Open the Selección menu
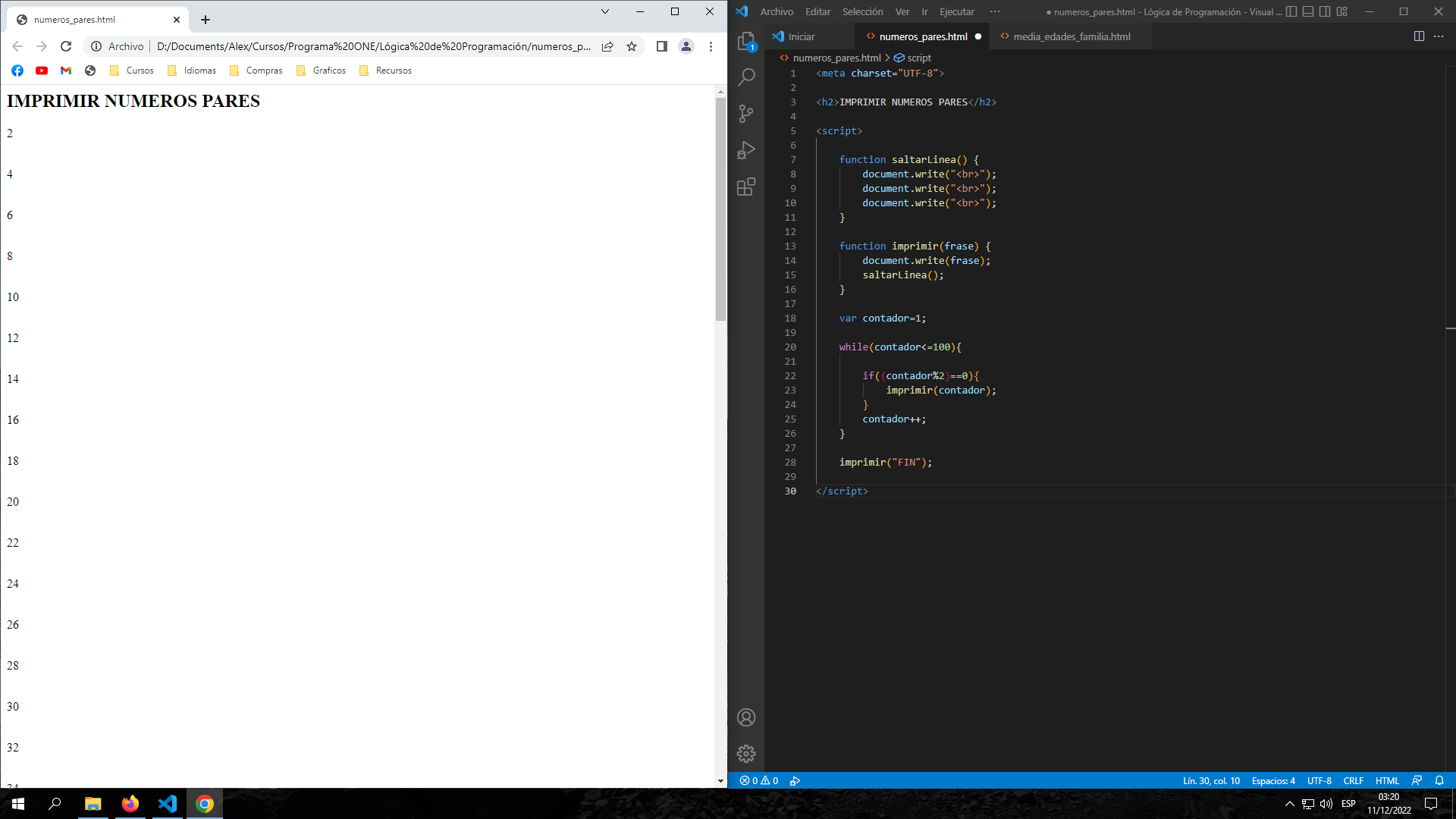Screen dimensions: 1456x819 862,11
